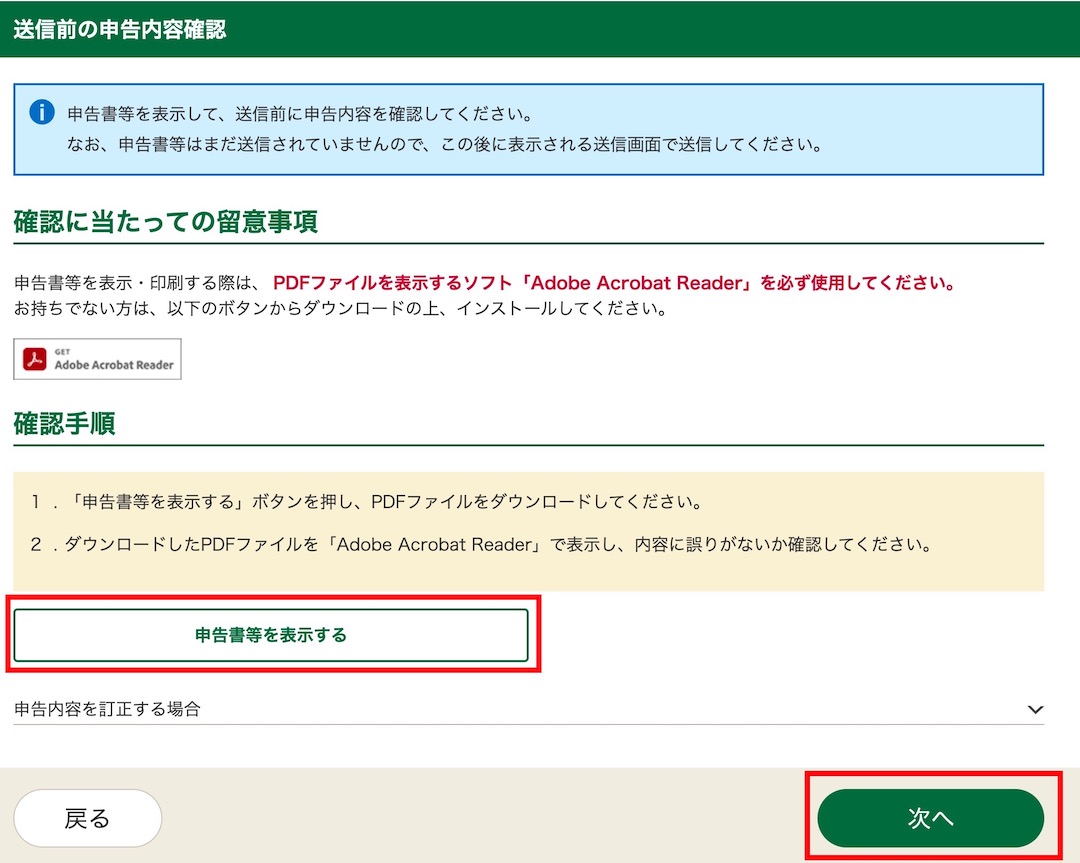Click the 申告書等を表示する button
The height and width of the screenshot is (863, 1080).
271,635
